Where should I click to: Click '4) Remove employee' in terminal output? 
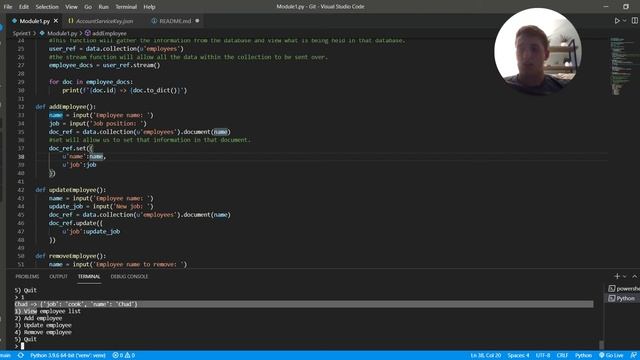[x=43, y=333]
